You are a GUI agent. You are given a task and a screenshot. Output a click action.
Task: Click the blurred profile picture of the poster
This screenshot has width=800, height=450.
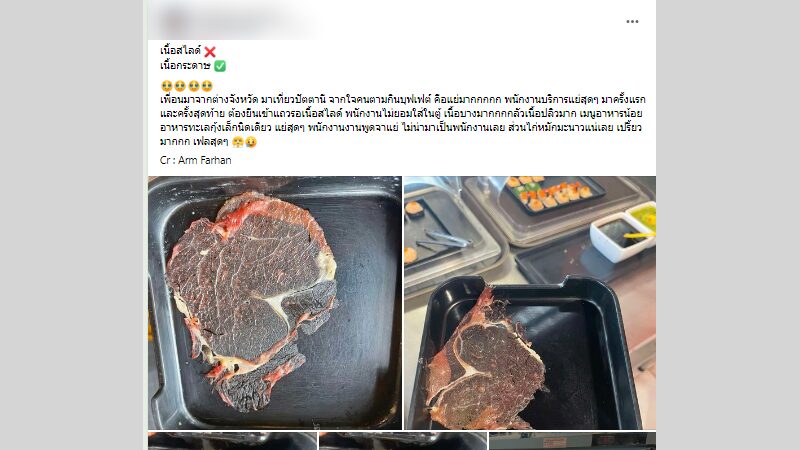(x=174, y=21)
